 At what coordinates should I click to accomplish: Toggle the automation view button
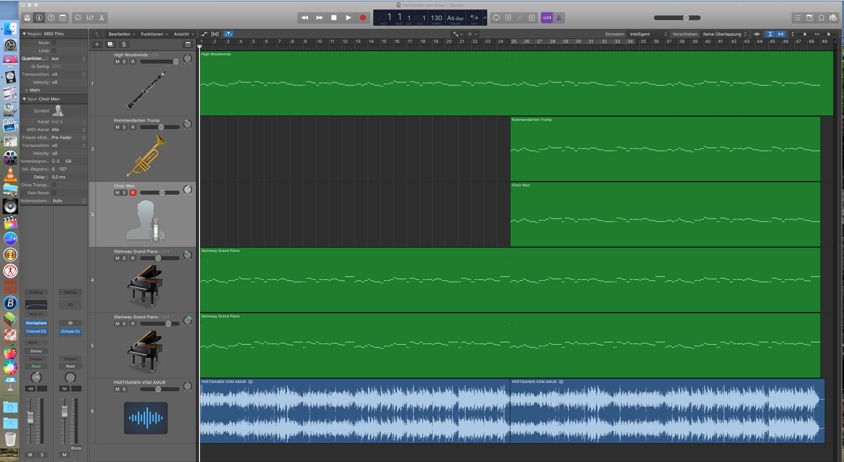point(205,34)
